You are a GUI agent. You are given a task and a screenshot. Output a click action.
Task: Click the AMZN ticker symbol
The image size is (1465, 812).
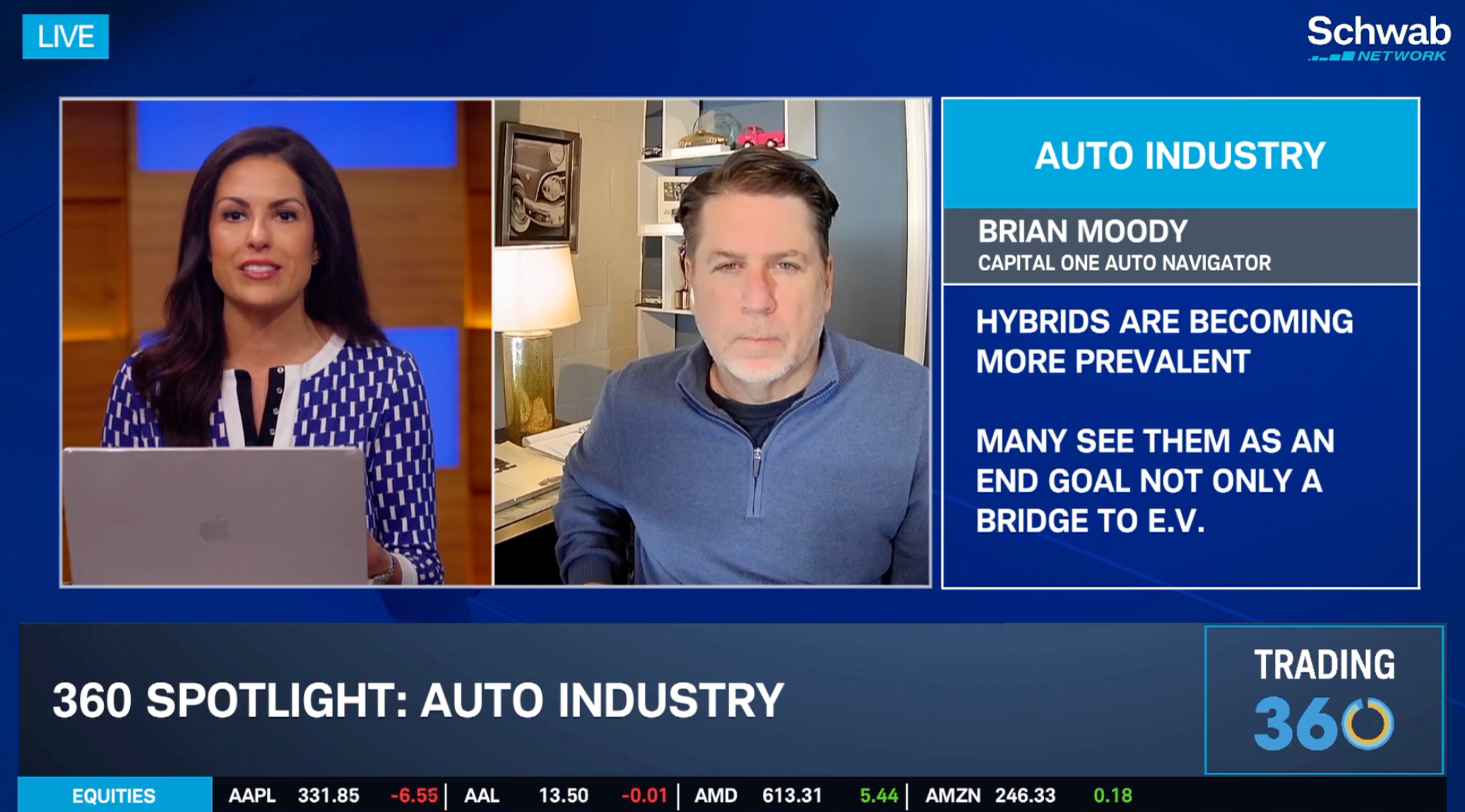coord(953,796)
